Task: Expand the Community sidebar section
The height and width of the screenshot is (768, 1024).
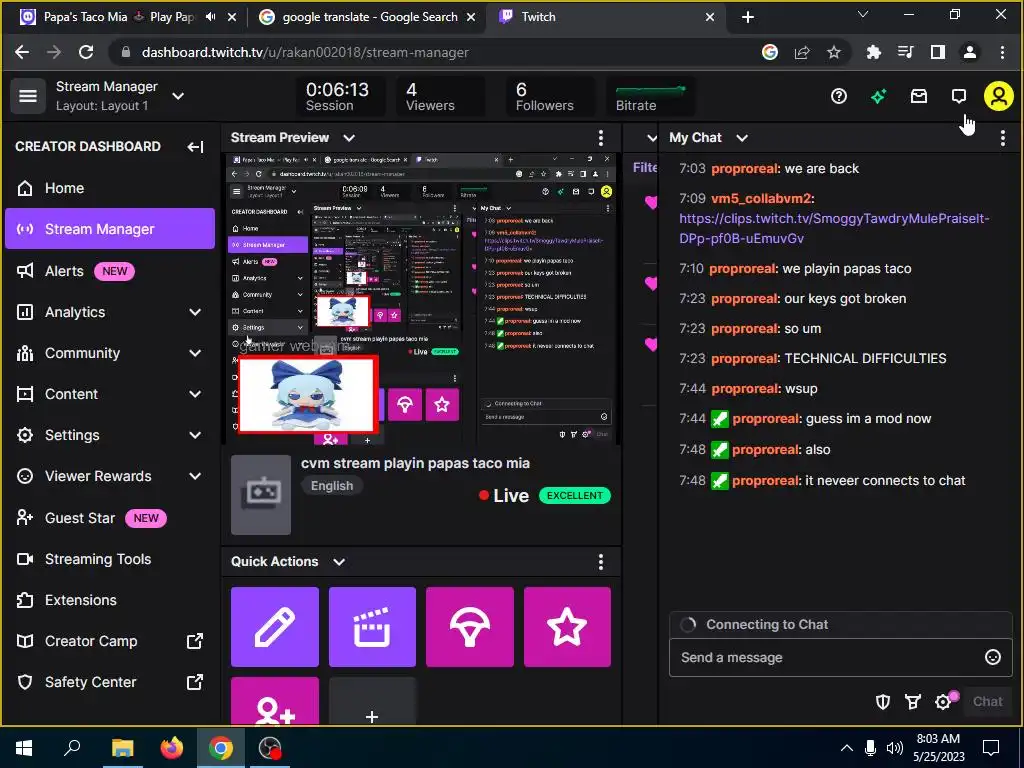Action: pos(195,353)
